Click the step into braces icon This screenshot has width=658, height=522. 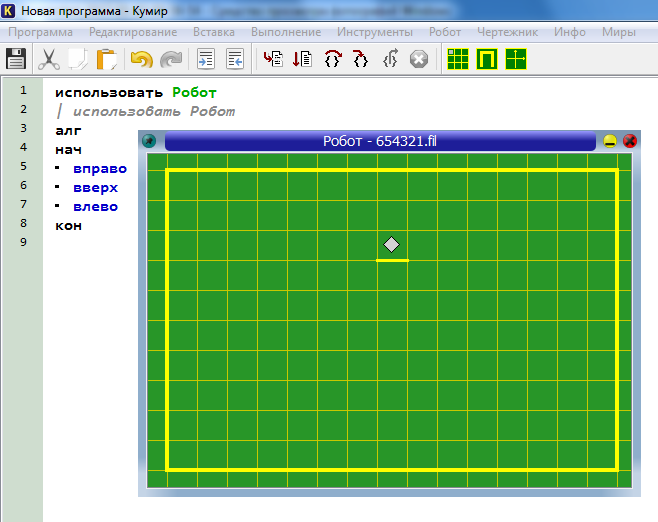tap(360, 59)
